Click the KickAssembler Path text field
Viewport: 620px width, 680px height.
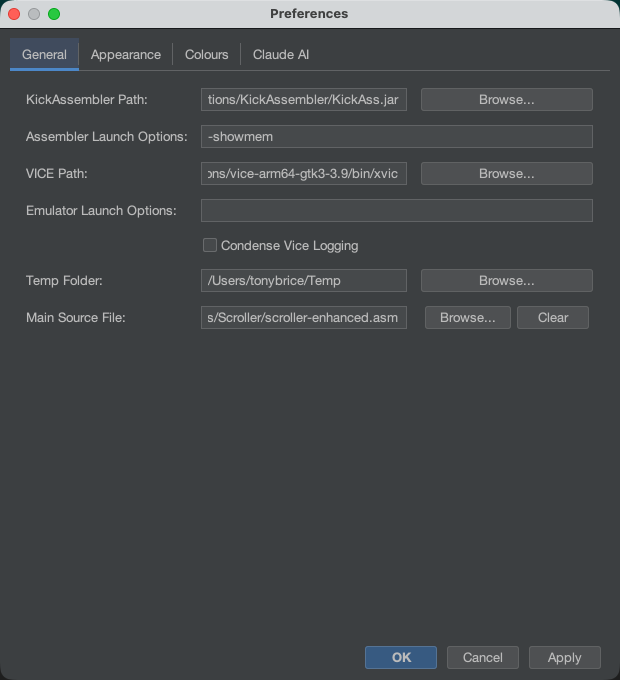[304, 100]
